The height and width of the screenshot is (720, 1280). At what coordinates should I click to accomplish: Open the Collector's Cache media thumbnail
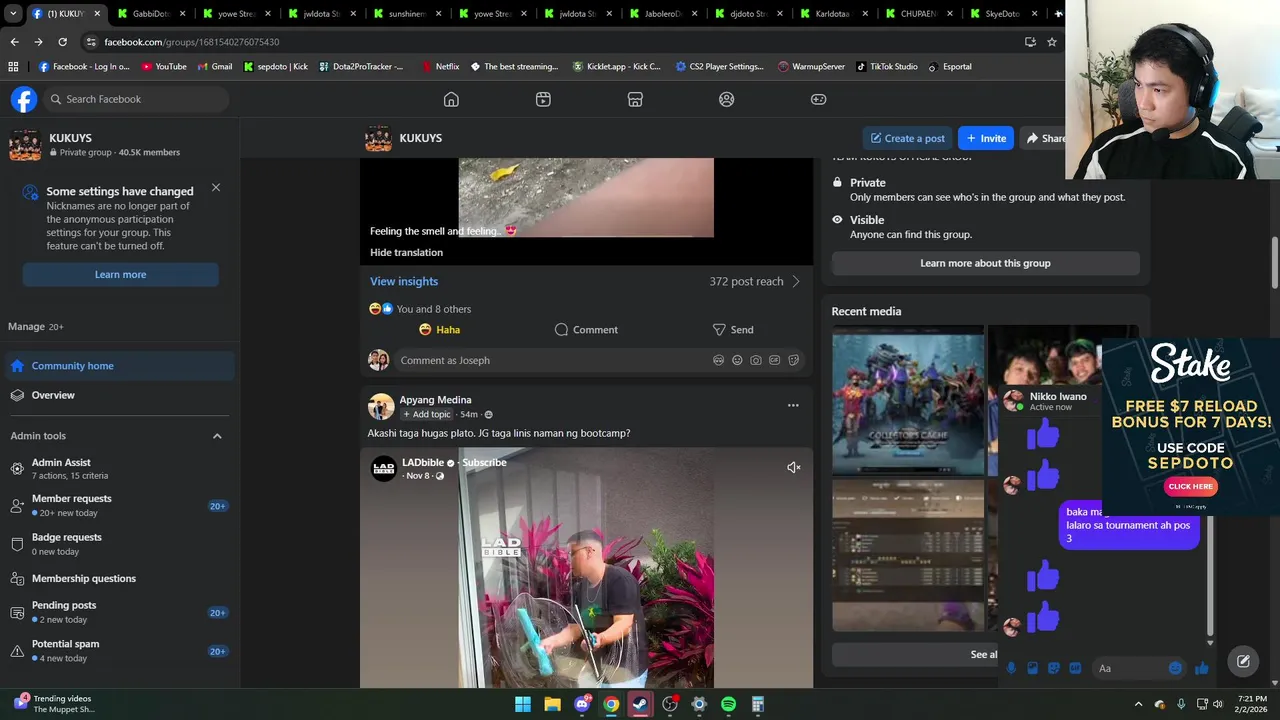pos(908,400)
